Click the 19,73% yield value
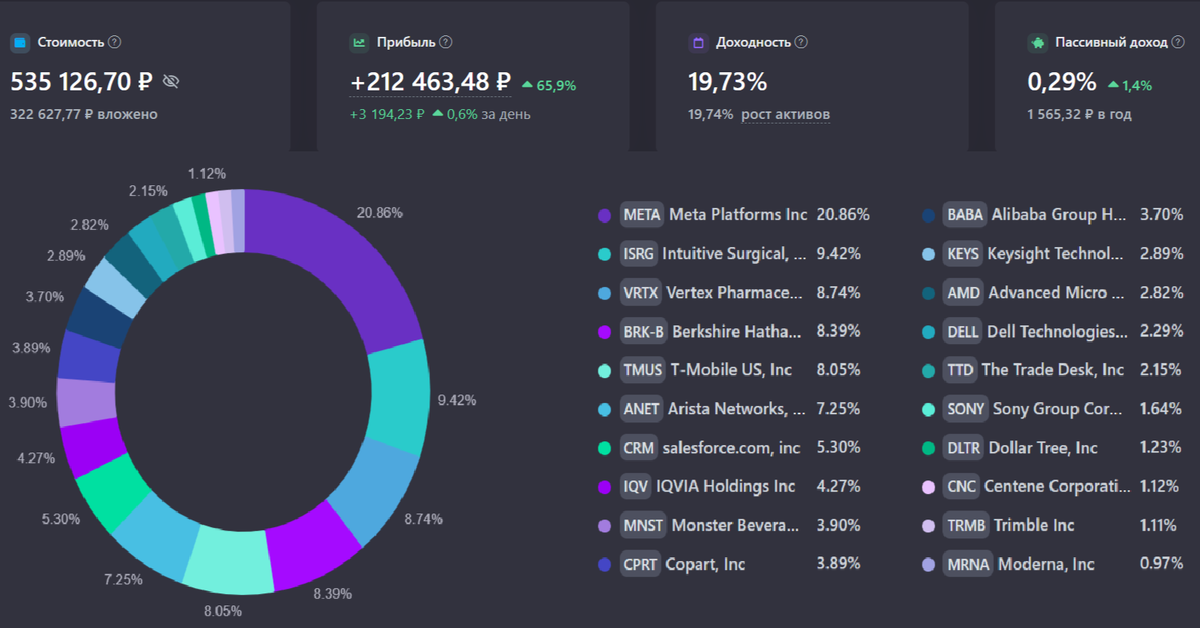The height and width of the screenshot is (628, 1200). point(727,81)
